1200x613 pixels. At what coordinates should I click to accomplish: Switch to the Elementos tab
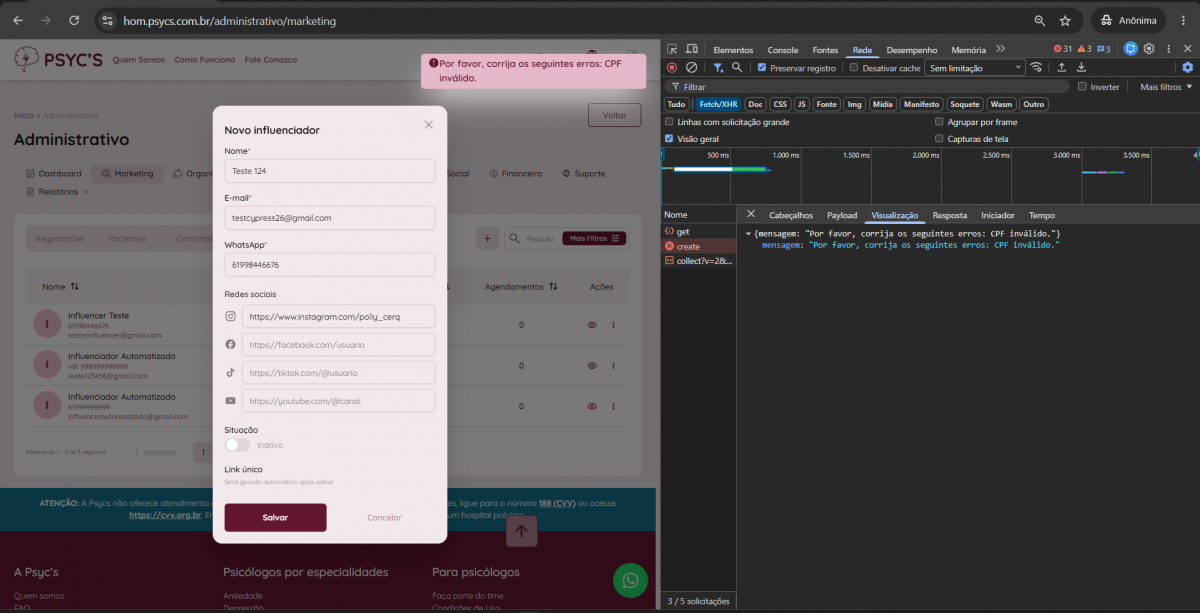[x=733, y=50]
